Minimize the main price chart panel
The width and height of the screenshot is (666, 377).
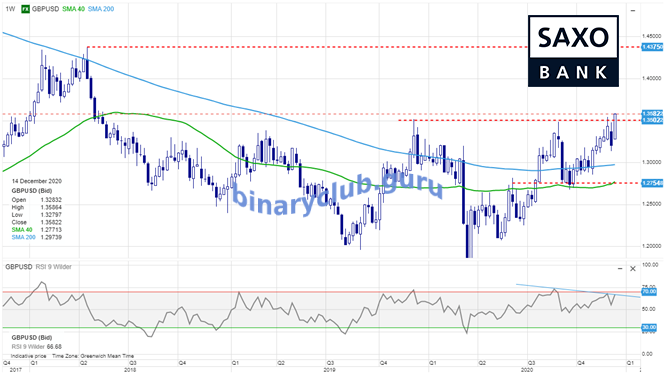tap(633, 10)
